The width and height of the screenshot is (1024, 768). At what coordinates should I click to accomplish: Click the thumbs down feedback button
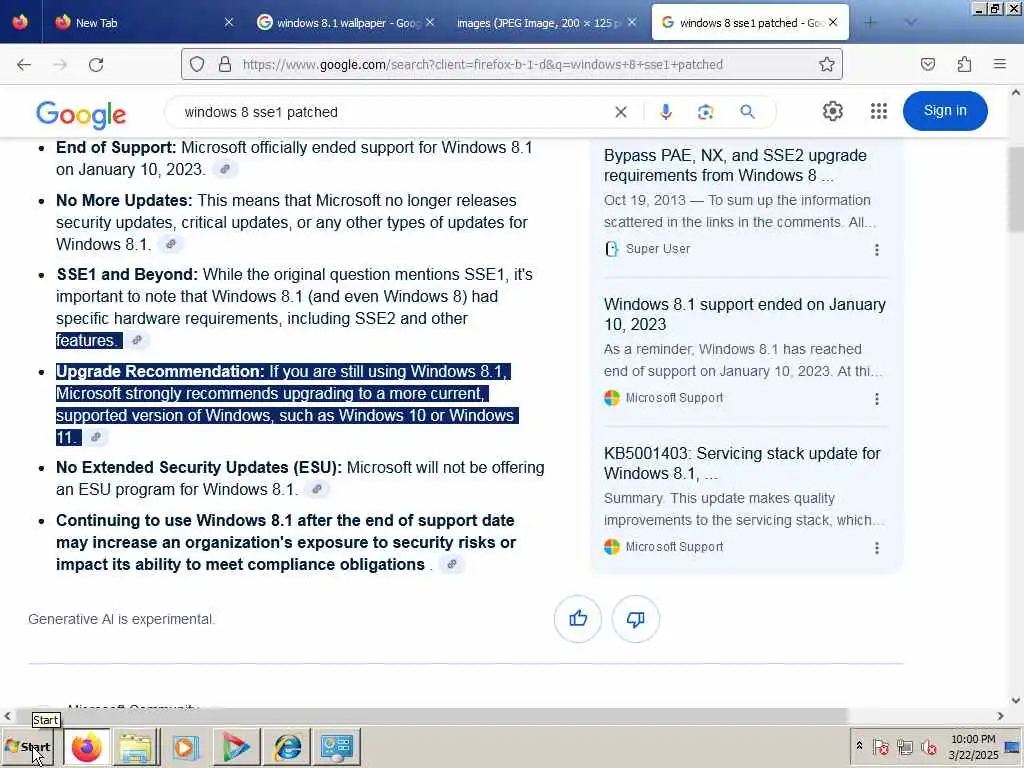[636, 618]
